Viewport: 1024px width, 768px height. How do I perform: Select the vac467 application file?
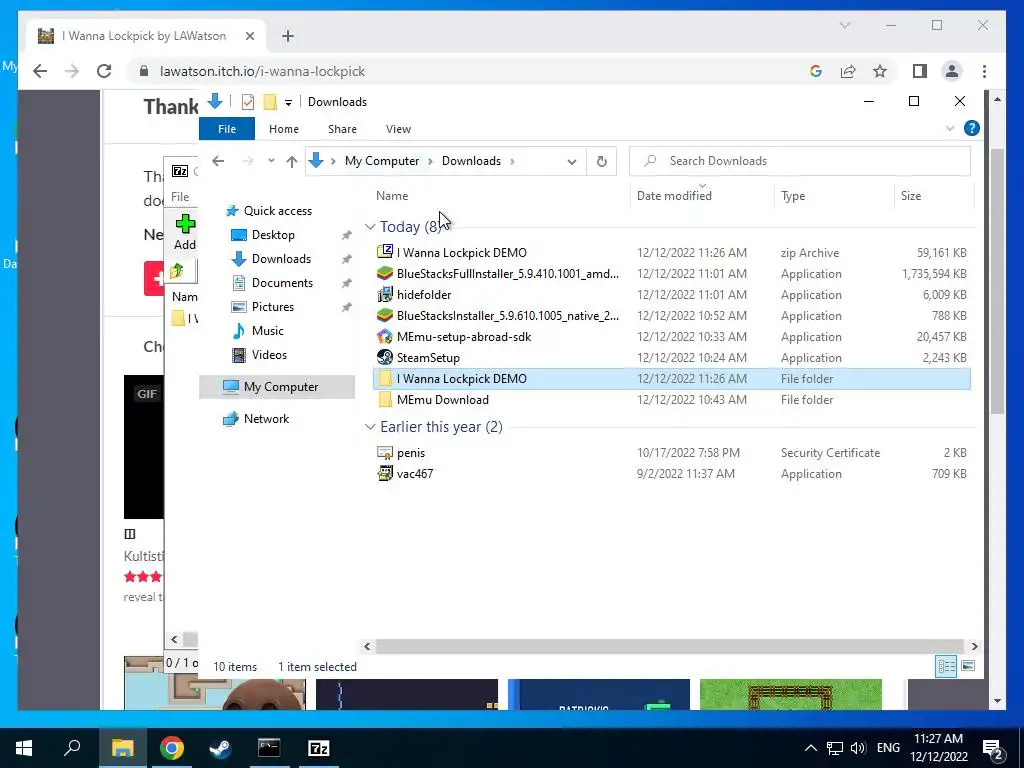pyautogui.click(x=671, y=474)
